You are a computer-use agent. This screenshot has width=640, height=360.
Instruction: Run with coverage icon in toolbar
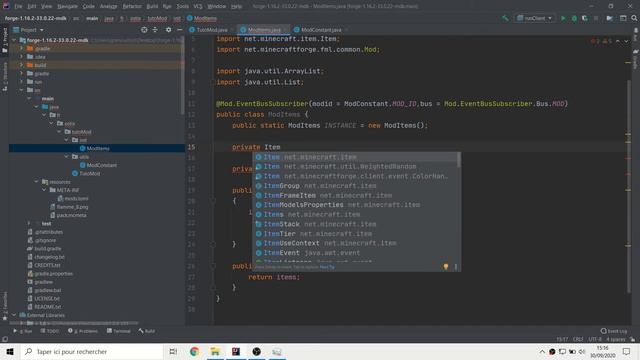point(585,18)
